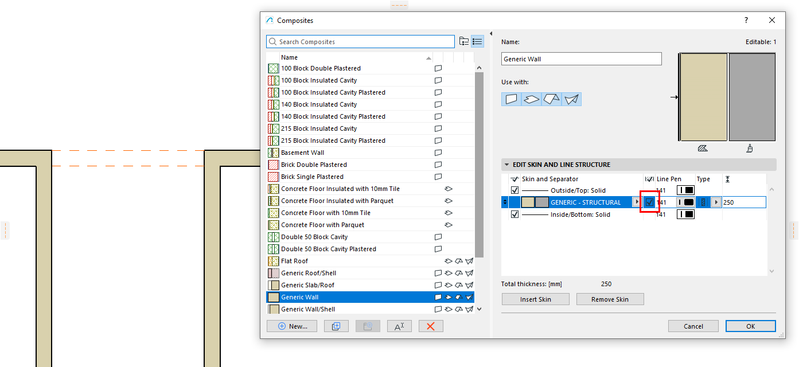Select 140 Block Insulated Cavity Plastered row
Image resolution: width=799 pixels, height=367 pixels.
[370, 116]
